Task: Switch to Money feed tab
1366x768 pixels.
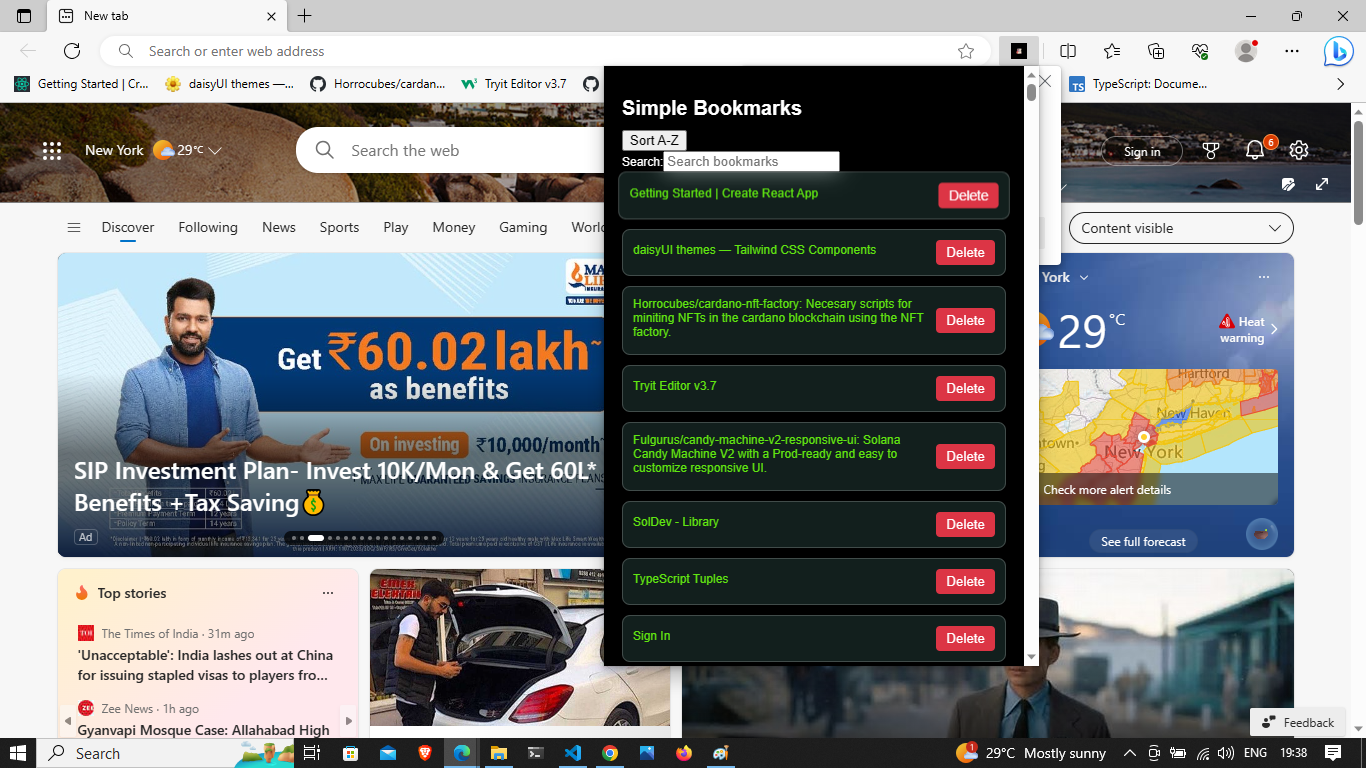Action: (x=454, y=227)
